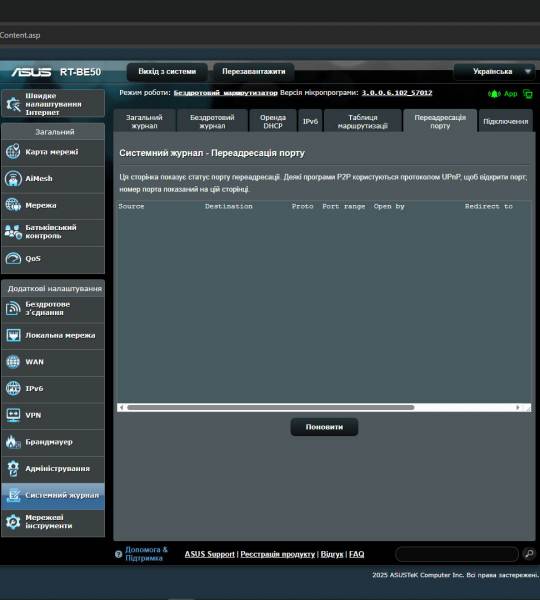Click the Карта мережі globe icon
This screenshot has height=600, width=540.
(13, 152)
